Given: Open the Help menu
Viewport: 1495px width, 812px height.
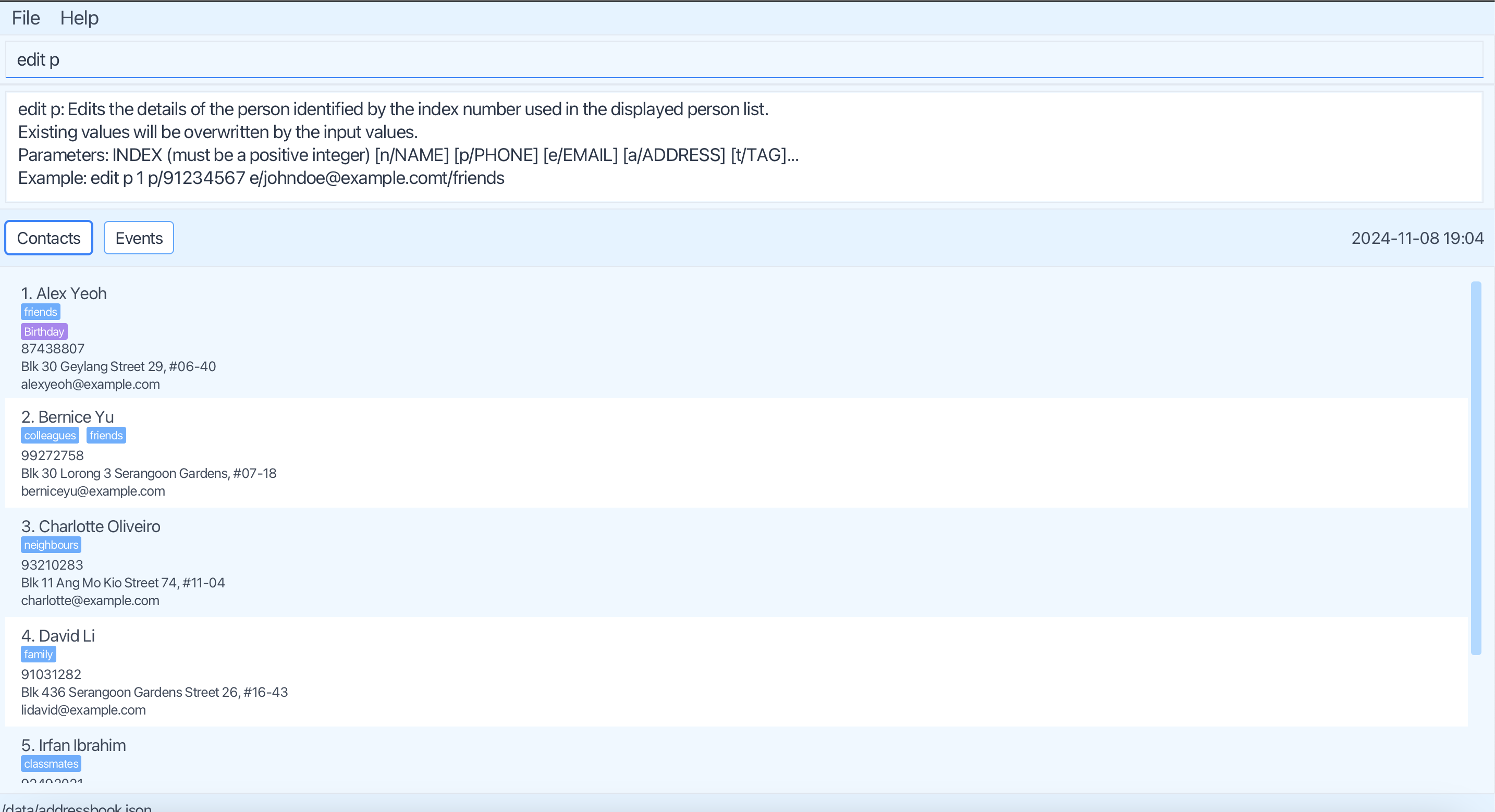Looking at the screenshot, I should coord(80,18).
